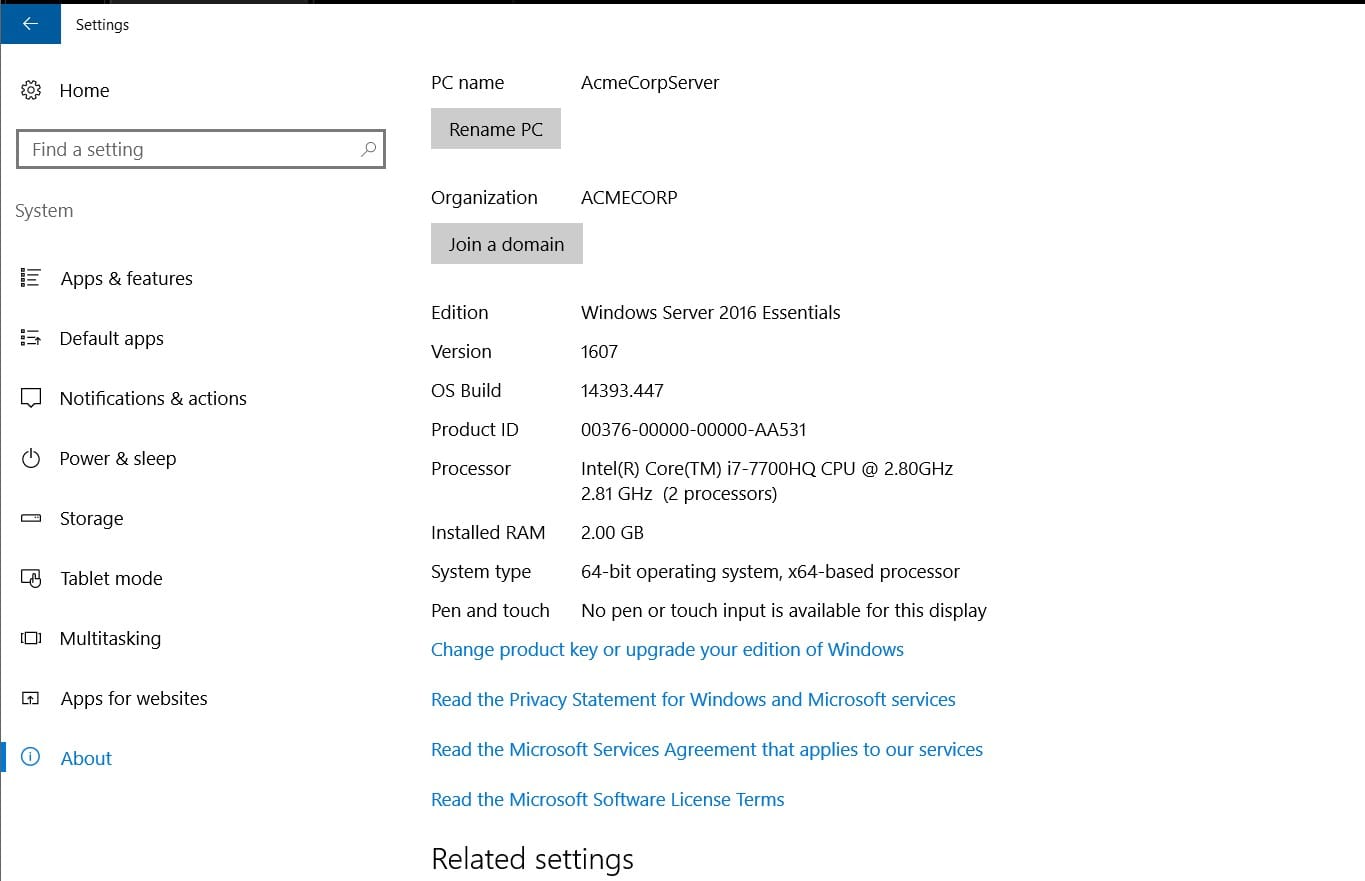Click the 64-bit operating system text
Screen dimensions: 1365x881
pyautogui.click(x=770, y=572)
